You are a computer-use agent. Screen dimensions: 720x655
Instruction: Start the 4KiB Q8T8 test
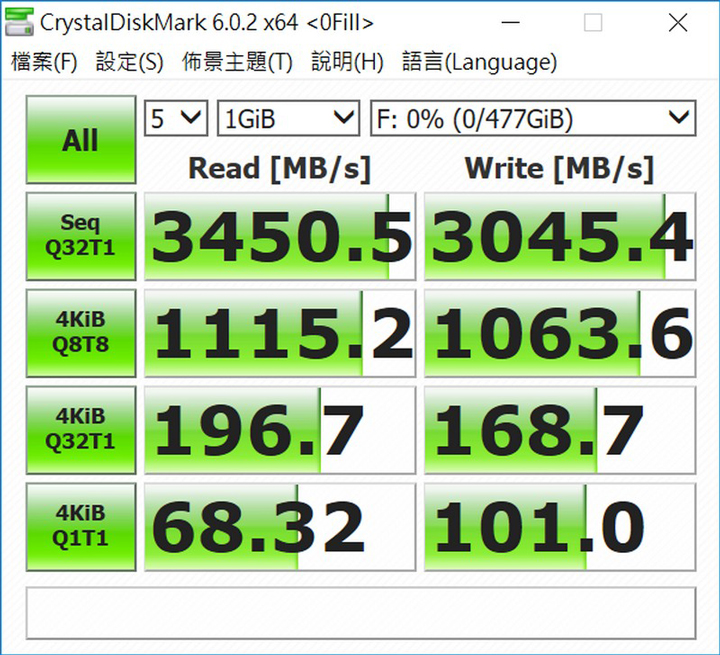pyautogui.click(x=81, y=333)
